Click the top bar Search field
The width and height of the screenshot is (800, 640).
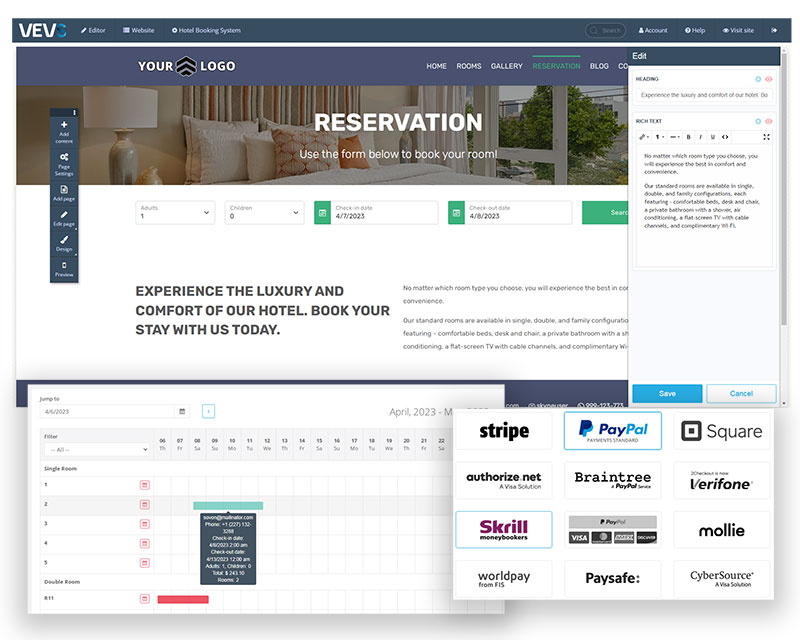click(x=605, y=31)
